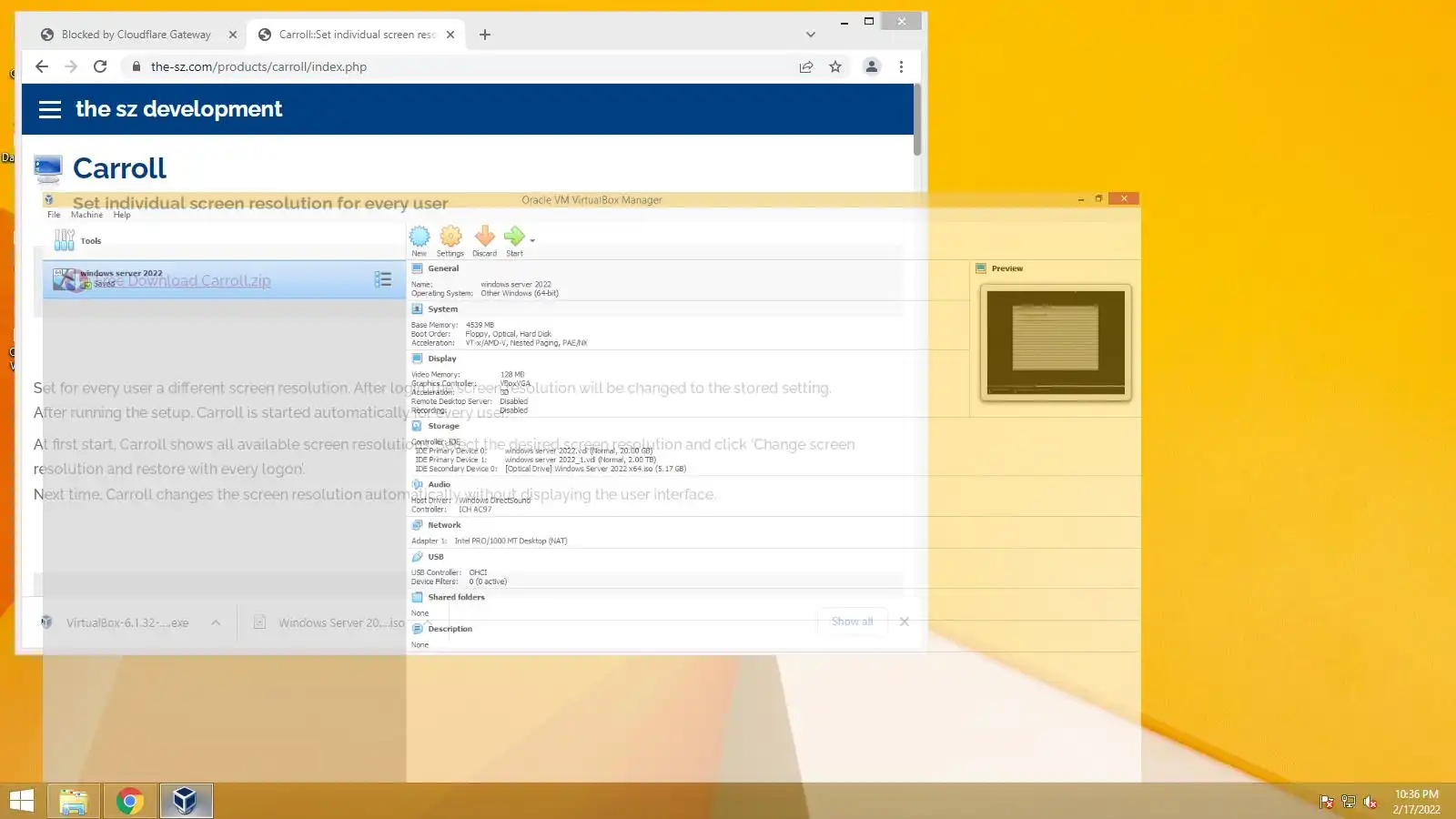The height and width of the screenshot is (819, 1456).
Task: Open the File menu in VirtualBox
Action: (54, 215)
